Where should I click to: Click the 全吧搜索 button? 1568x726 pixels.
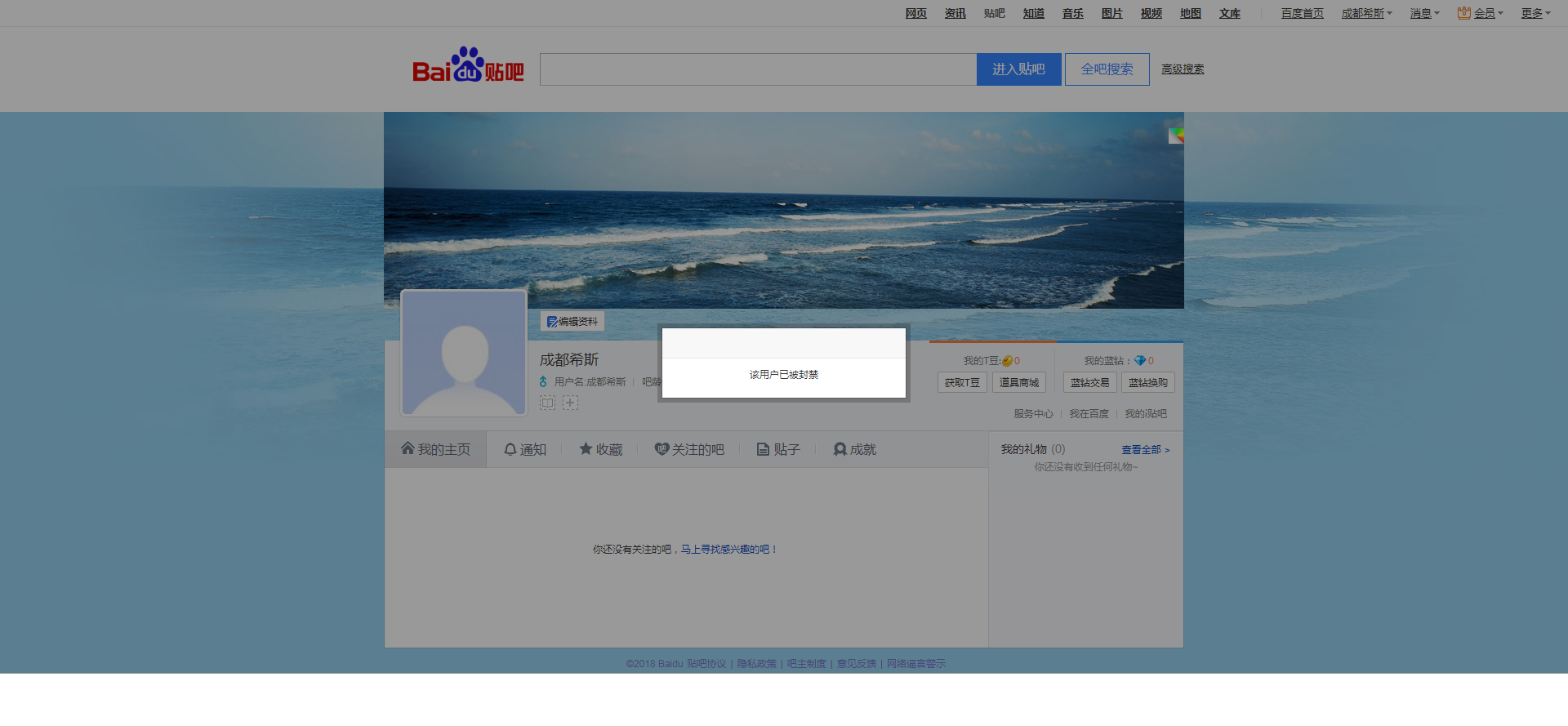(1107, 69)
